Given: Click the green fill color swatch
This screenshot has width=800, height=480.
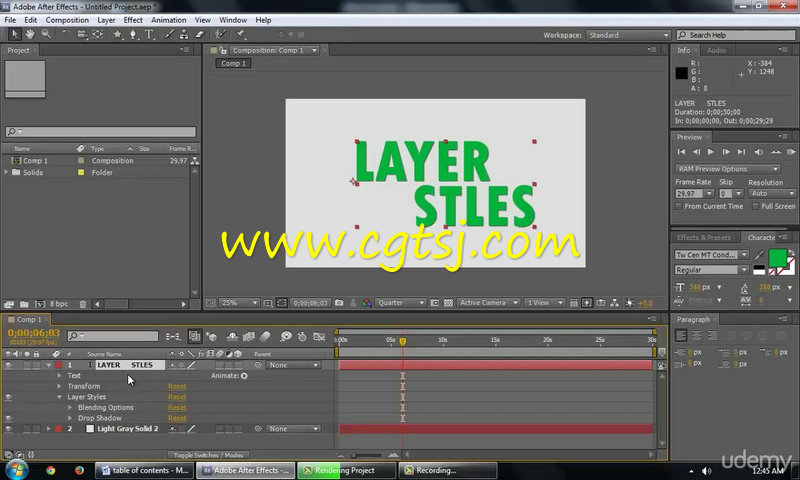Looking at the screenshot, I should (777, 258).
